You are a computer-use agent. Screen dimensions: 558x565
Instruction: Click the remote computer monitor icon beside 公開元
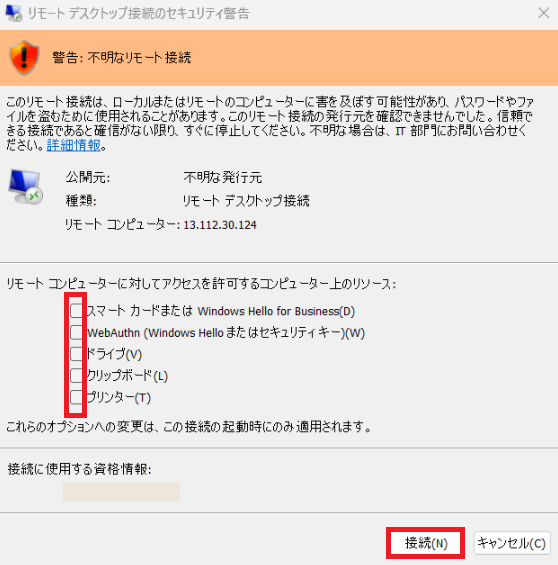point(25,187)
